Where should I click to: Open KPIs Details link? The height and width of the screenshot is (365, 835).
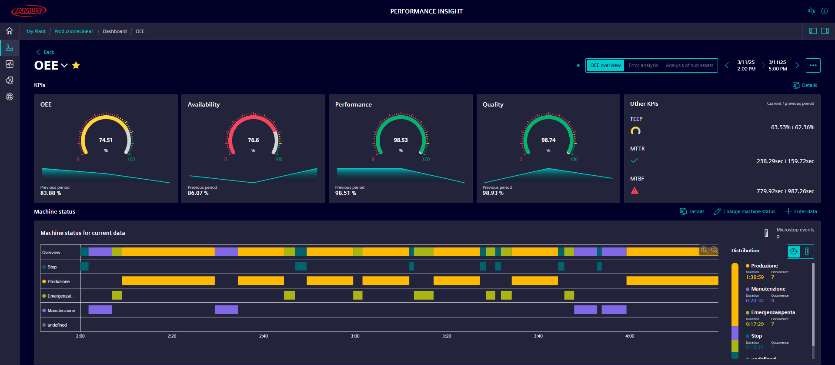click(805, 85)
